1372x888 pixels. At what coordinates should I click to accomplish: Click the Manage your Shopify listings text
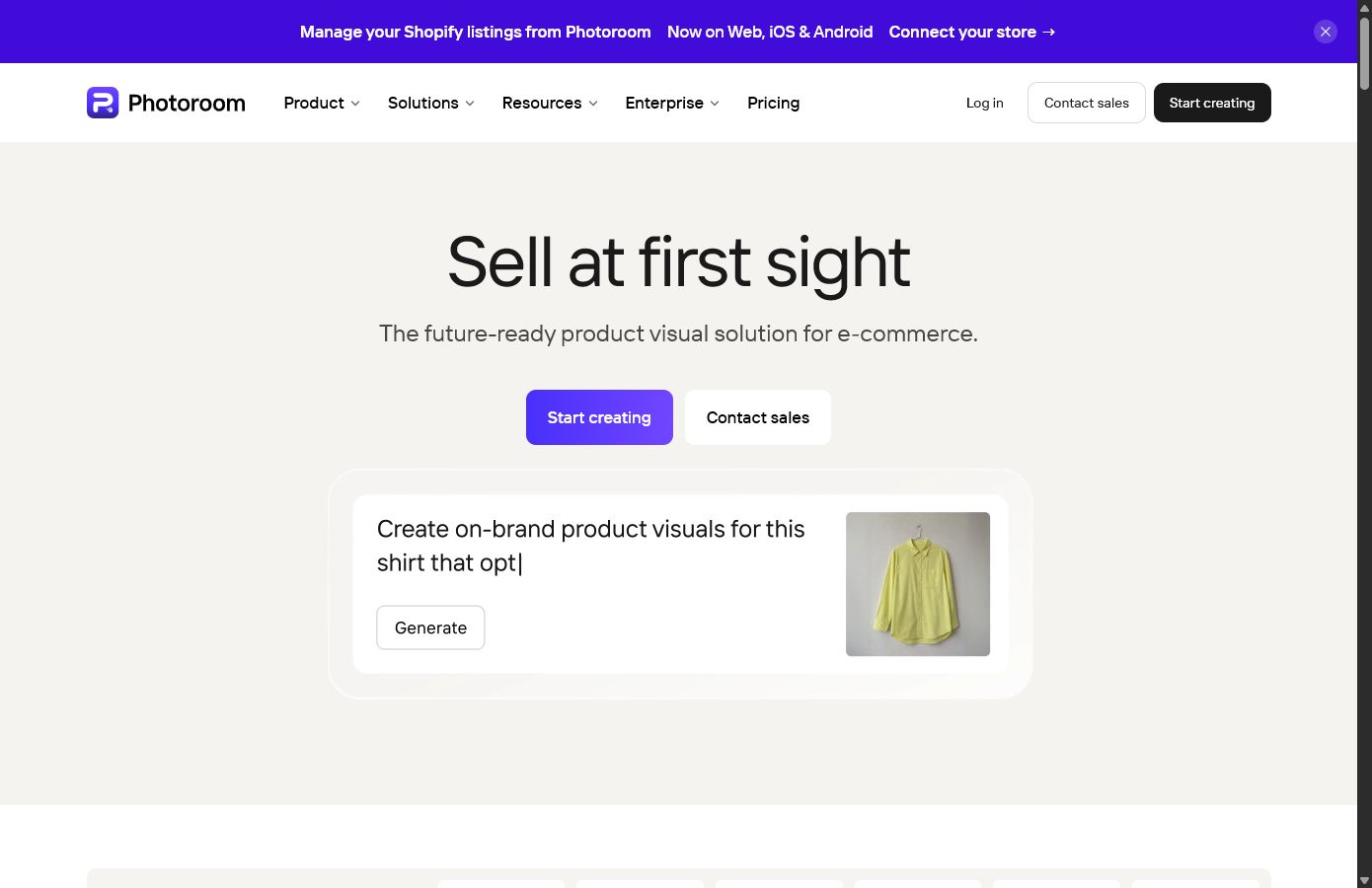pos(476,32)
